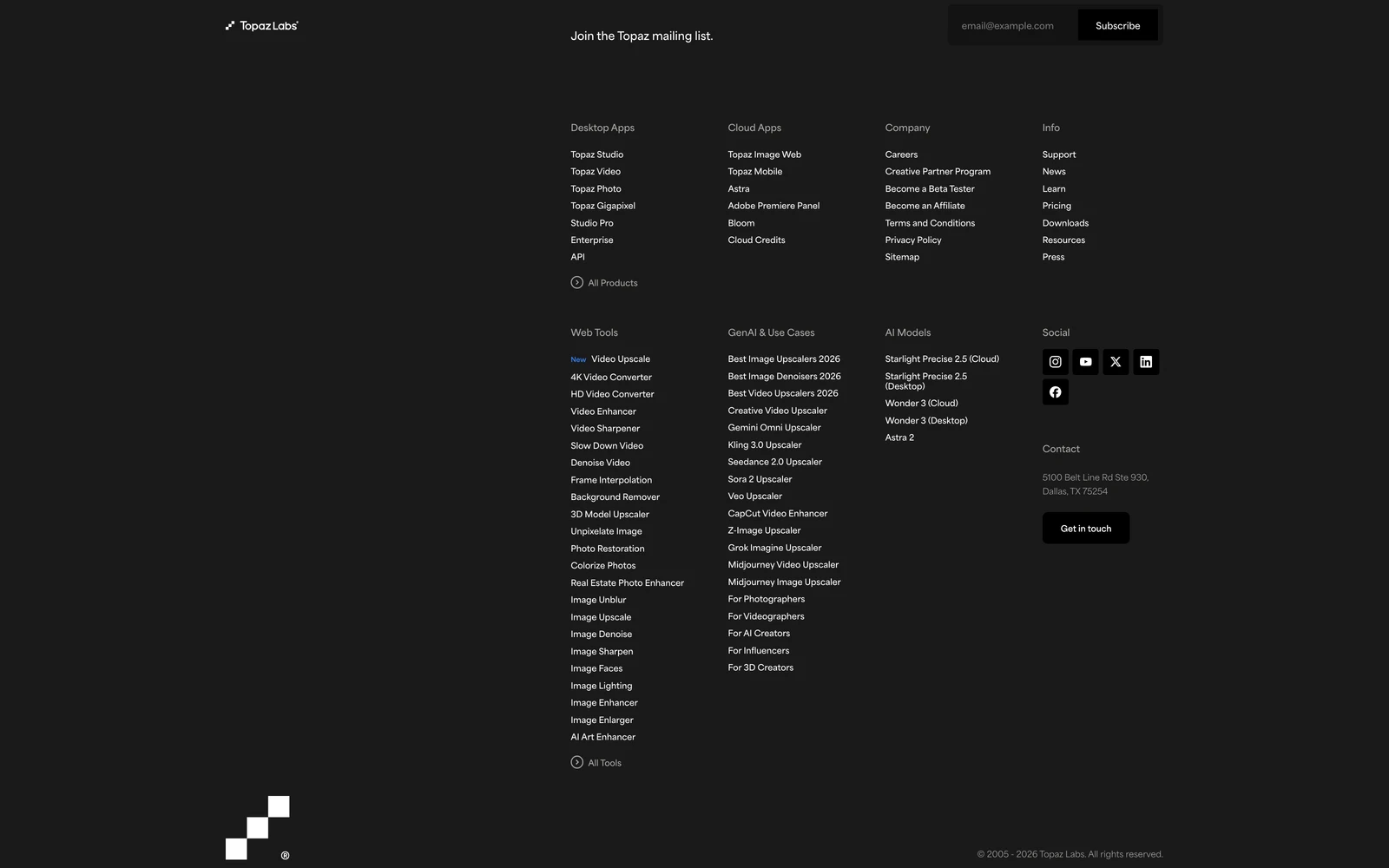Click the Subscribe button
Screen dimensions: 1389x868
coord(1117,26)
